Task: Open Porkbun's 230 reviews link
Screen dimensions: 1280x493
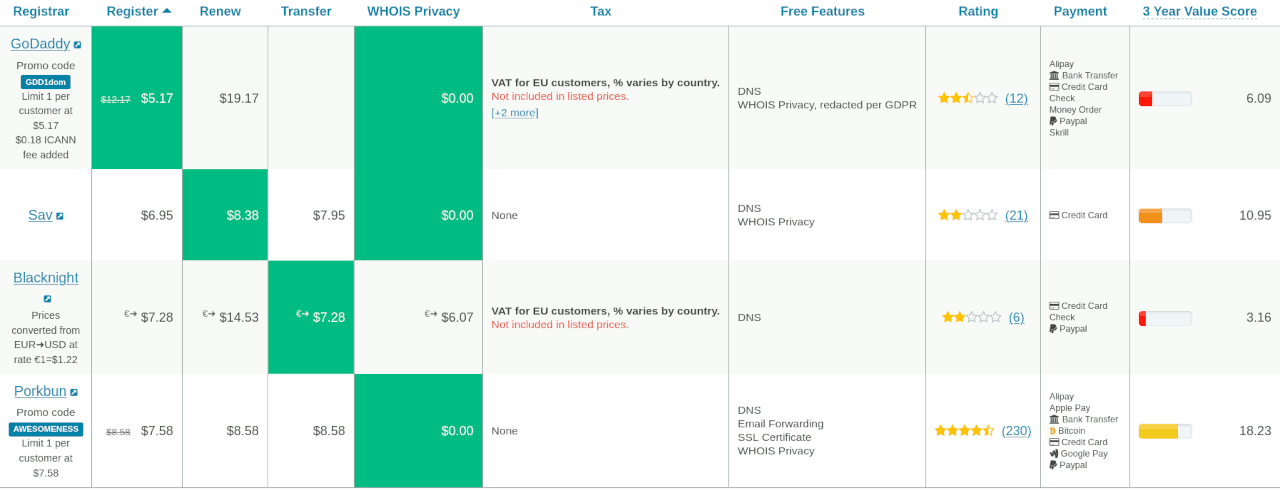Action: (1016, 431)
